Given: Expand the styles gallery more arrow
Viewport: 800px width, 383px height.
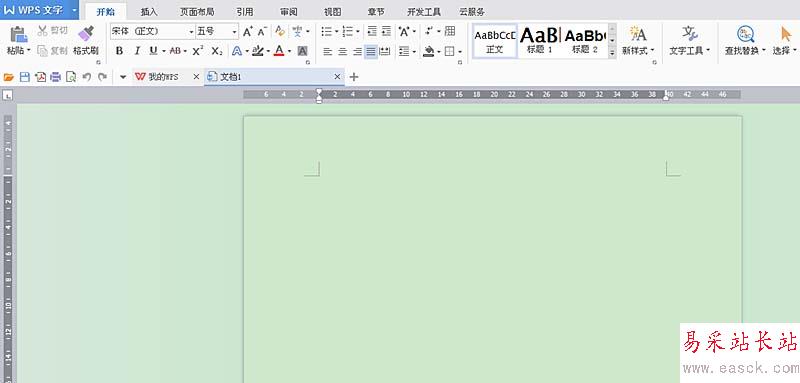Looking at the screenshot, I should point(612,53).
